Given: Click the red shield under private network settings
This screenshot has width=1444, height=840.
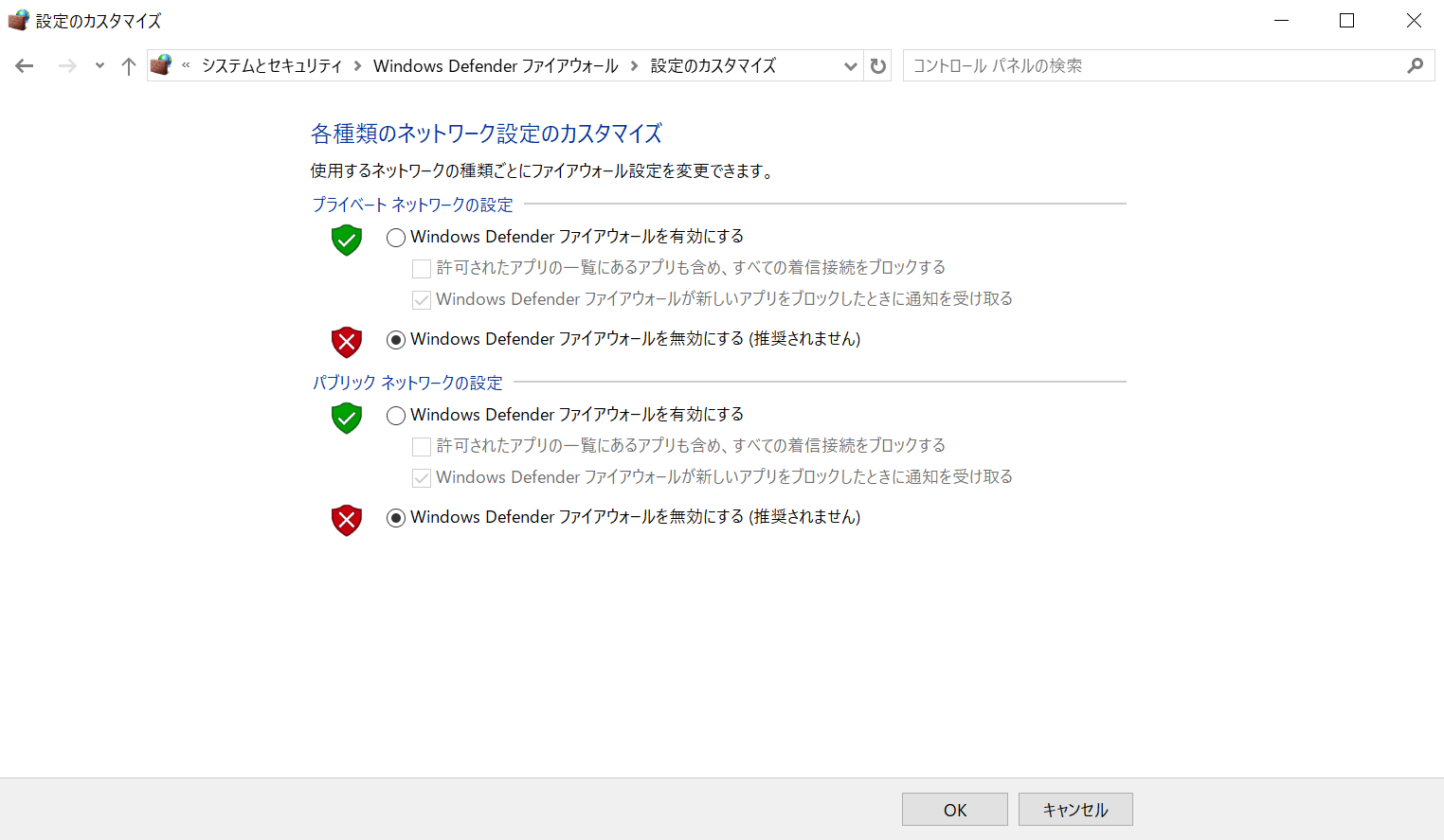Looking at the screenshot, I should click(347, 342).
